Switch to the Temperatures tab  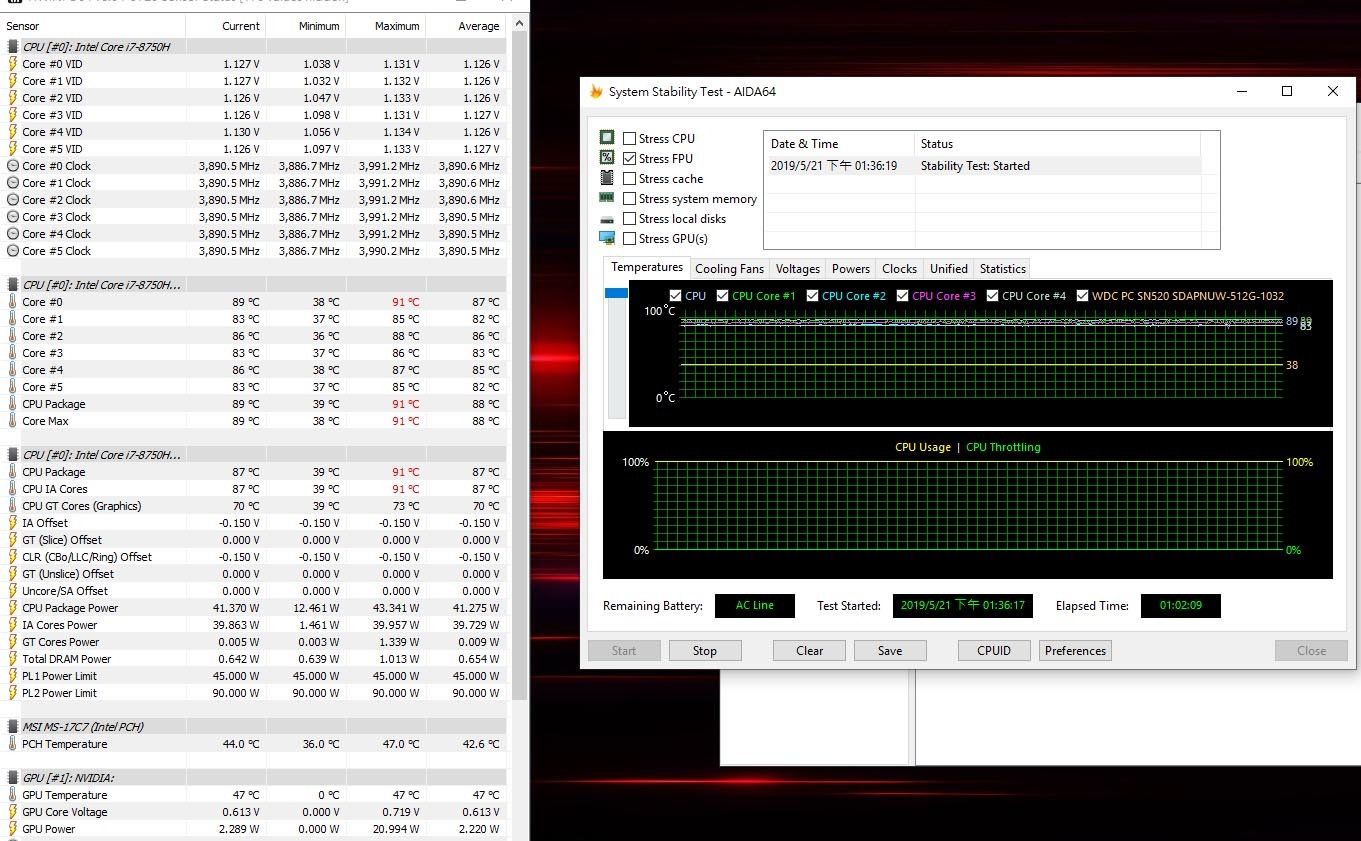(x=647, y=267)
